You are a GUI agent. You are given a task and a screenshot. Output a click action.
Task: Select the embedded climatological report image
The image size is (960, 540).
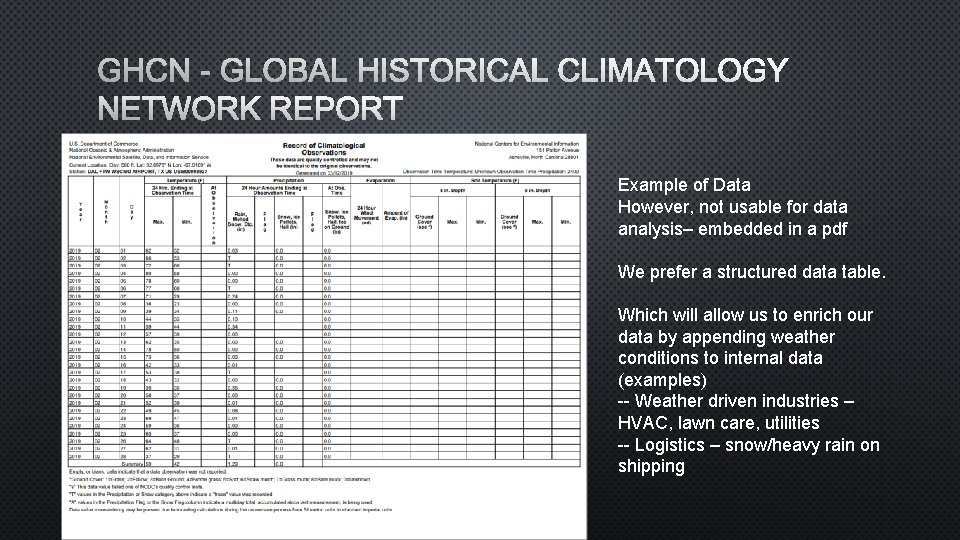click(x=324, y=336)
